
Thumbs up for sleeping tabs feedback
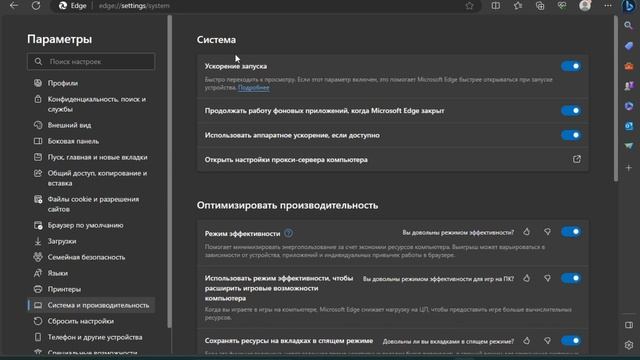coord(527,340)
